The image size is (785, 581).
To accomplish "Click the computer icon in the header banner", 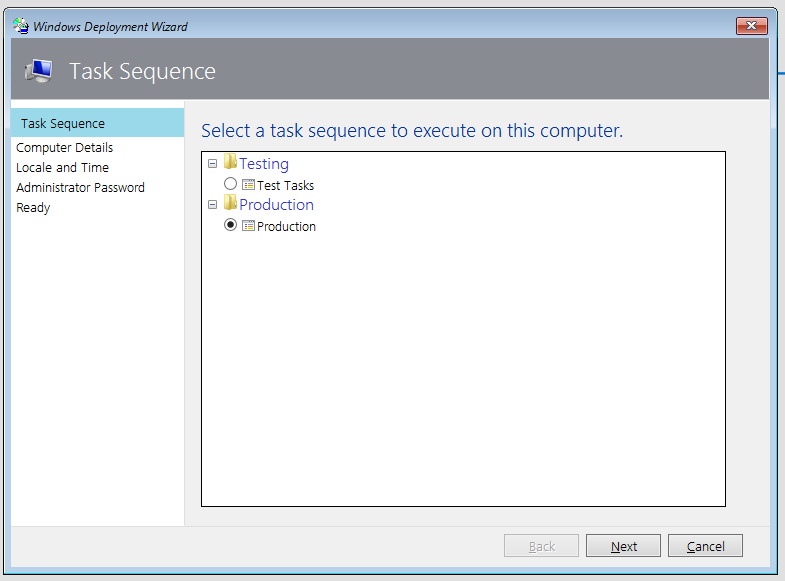I will coord(39,71).
